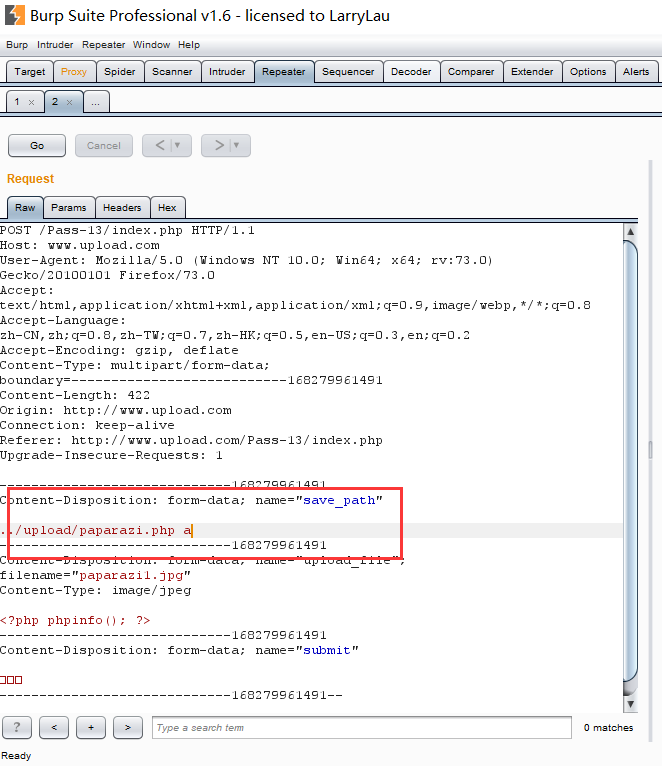Open search help with the question mark button
The height and width of the screenshot is (766, 662).
pyautogui.click(x=17, y=727)
